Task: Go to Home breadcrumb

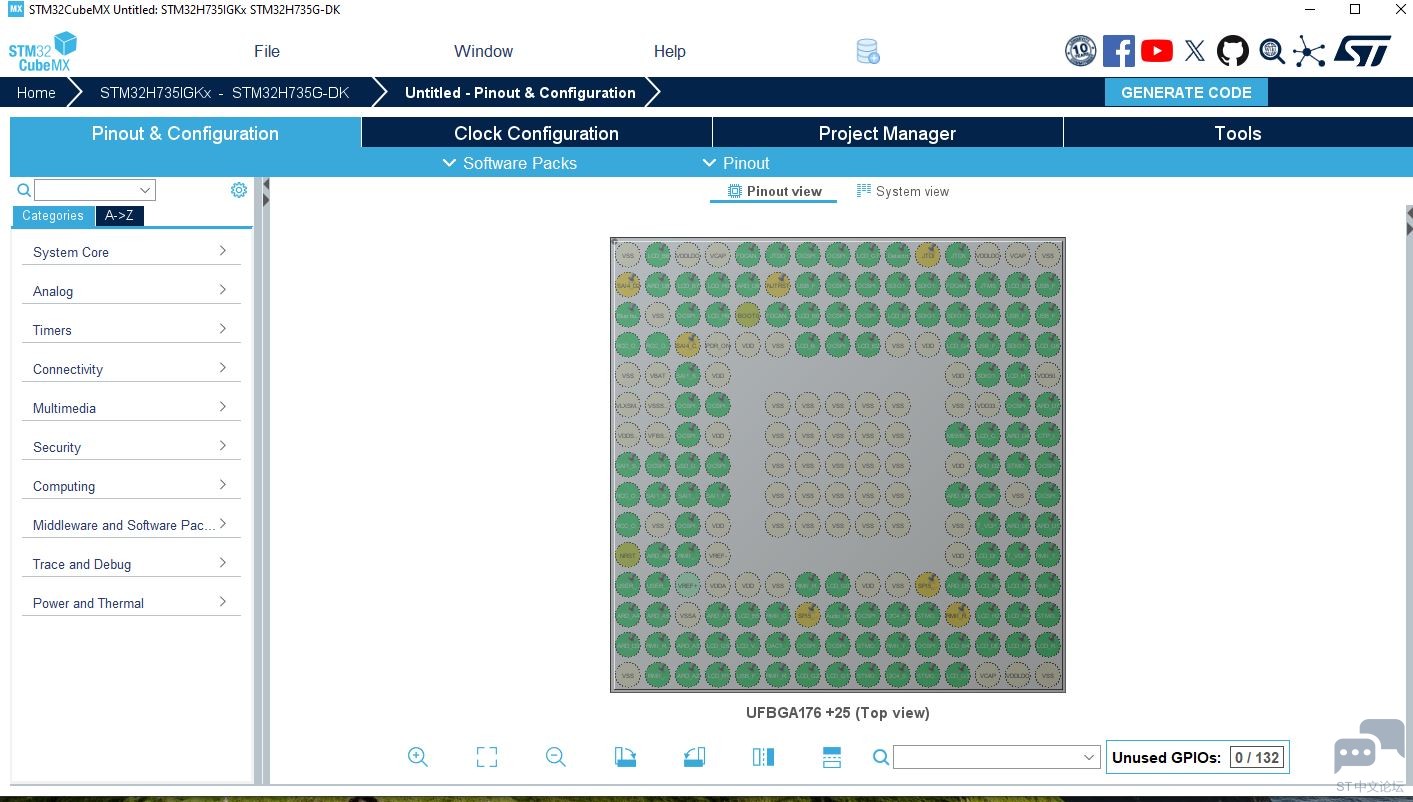Action: point(36,93)
